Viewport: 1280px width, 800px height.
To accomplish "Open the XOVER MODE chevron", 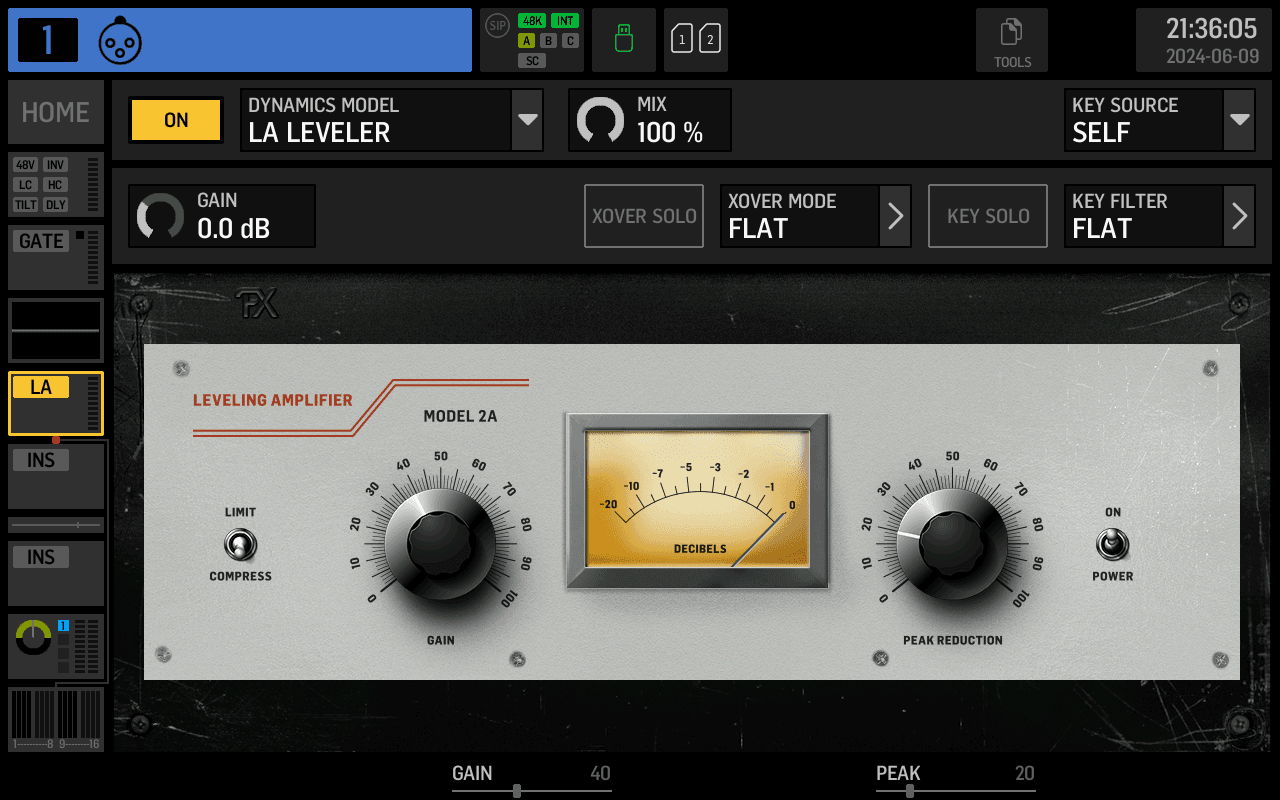I will tap(895, 216).
